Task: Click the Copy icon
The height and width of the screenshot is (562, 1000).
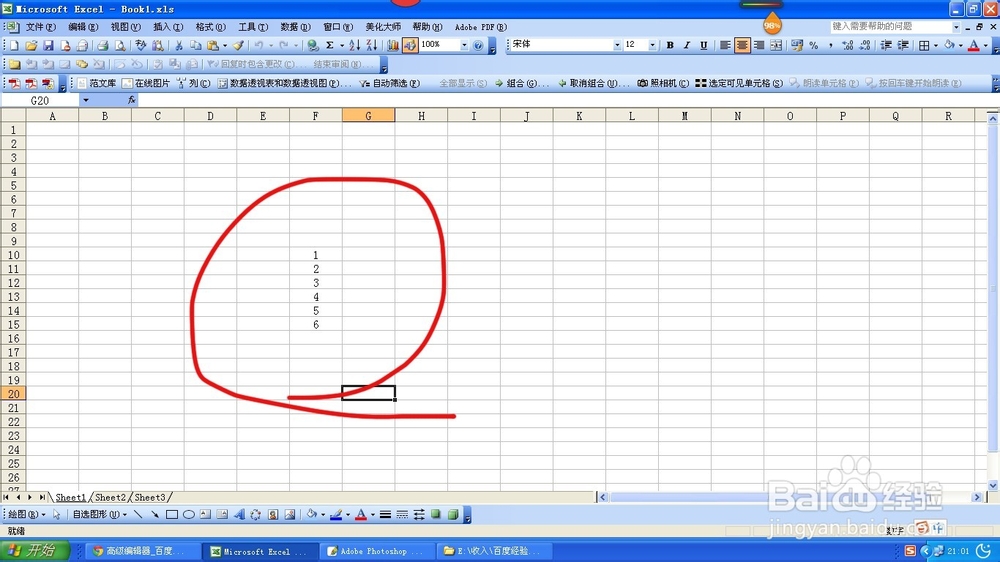Action: pyautogui.click(x=196, y=45)
